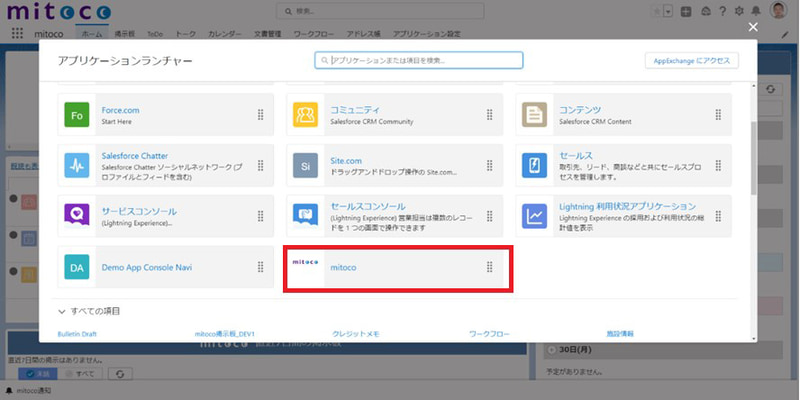800x400 pixels.
Task: Close the app launcher with X
Action: pos(753,27)
